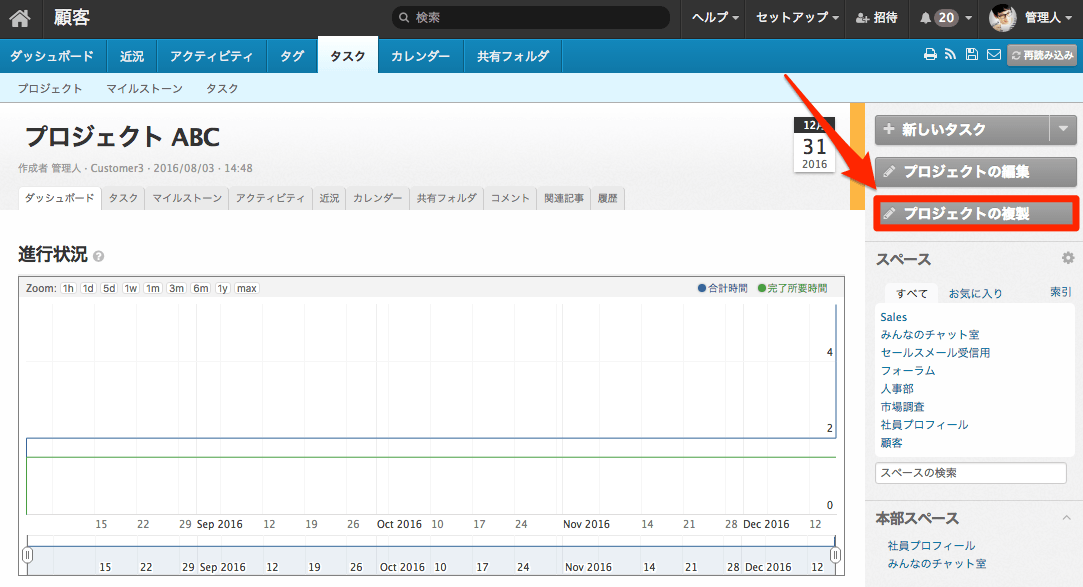The height and width of the screenshot is (587, 1083).
Task: Click the left range slider handle
Action: pyautogui.click(x=28, y=555)
